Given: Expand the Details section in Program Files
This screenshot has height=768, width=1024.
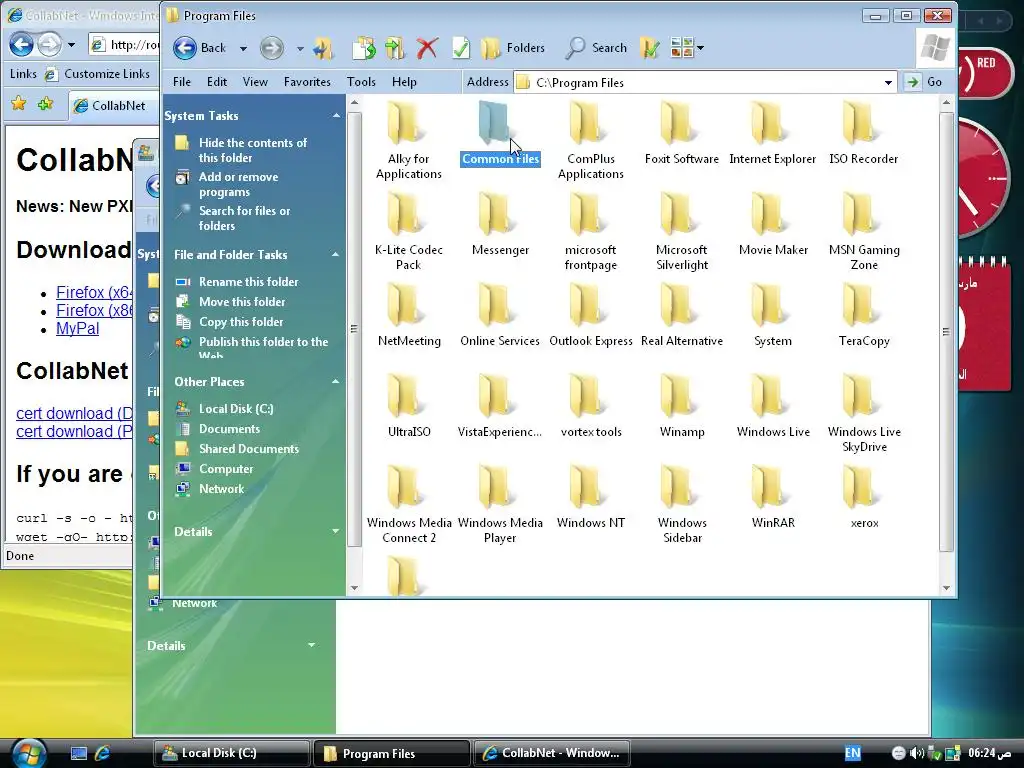Looking at the screenshot, I should (336, 532).
